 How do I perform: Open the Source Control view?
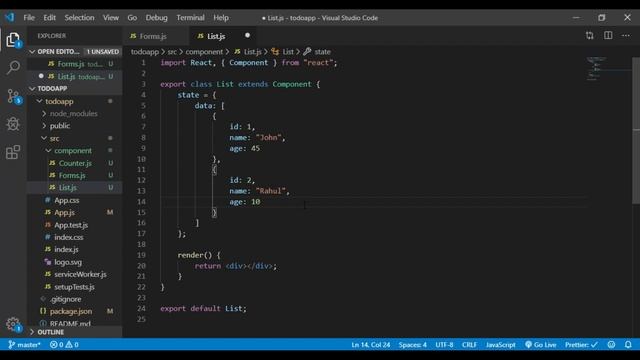tap(13, 96)
